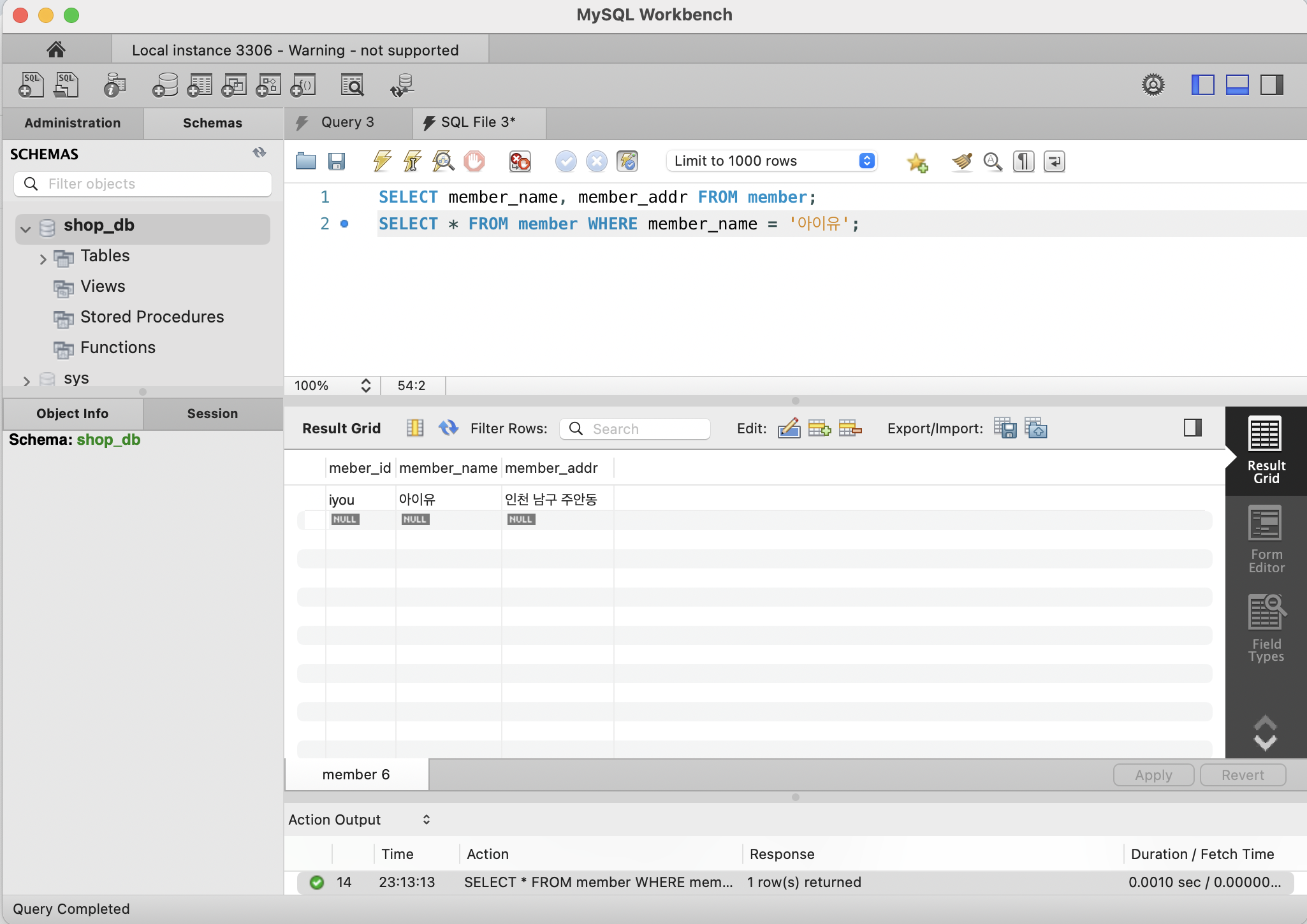Explain current statement icon
Screen dimensions: 1307x924
443,161
